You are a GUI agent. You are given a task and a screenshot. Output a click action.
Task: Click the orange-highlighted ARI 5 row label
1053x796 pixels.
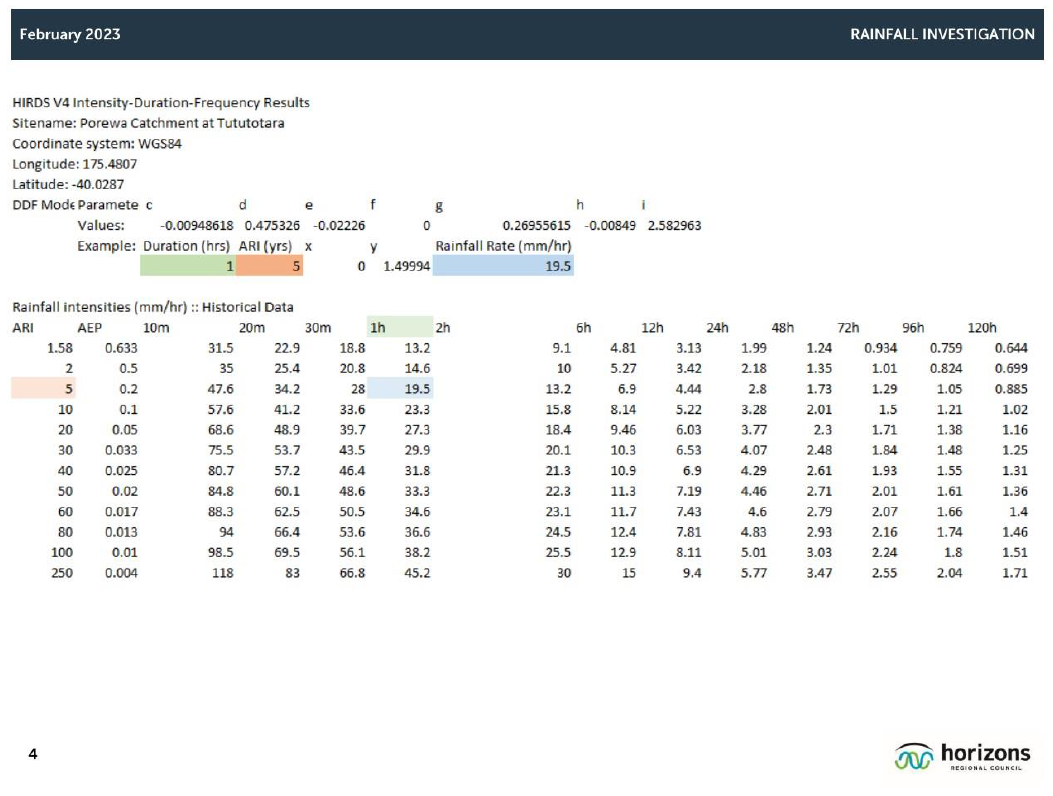pyautogui.click(x=43, y=389)
